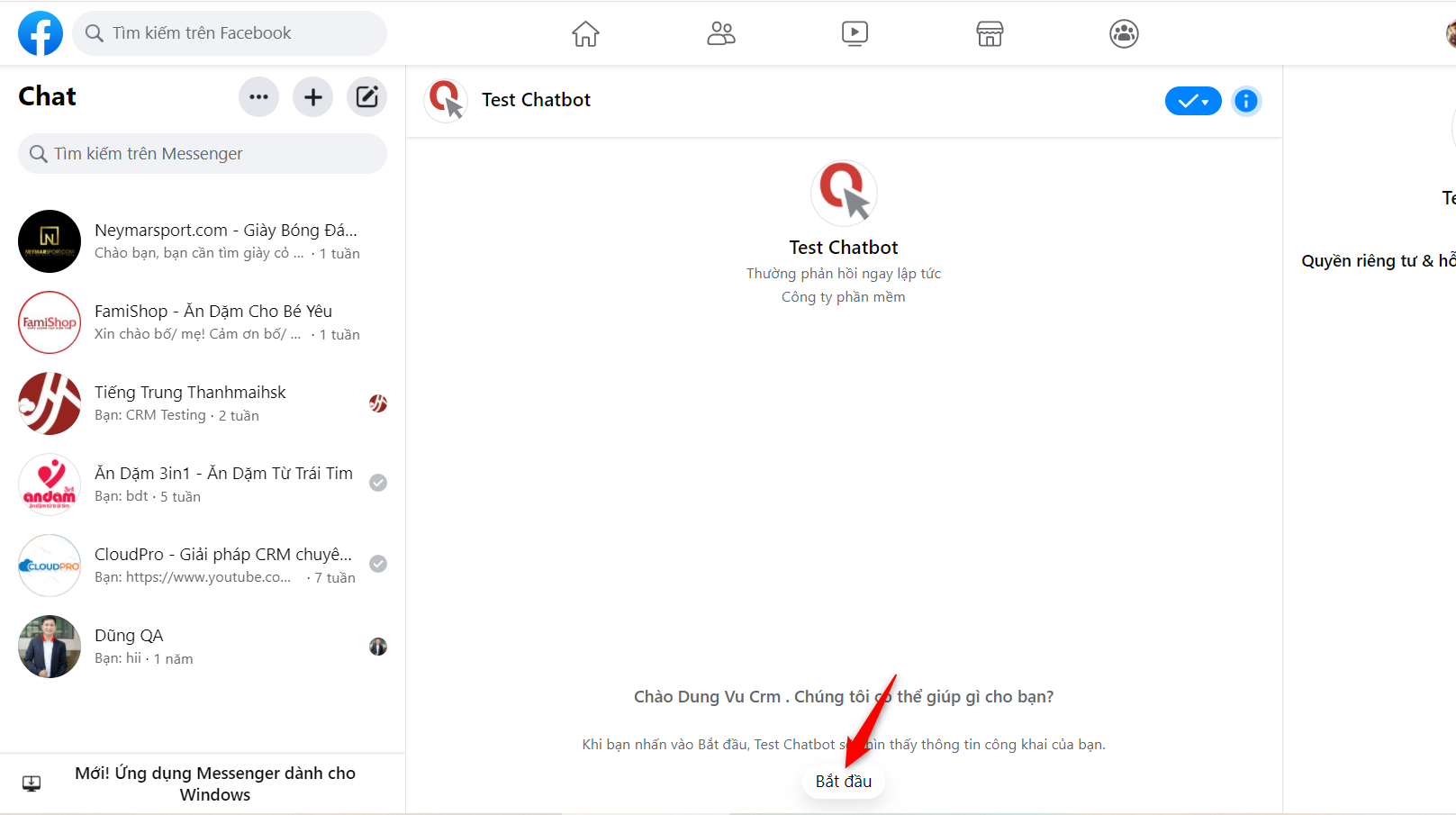Click the CloudPro logo avatar
Viewport: 1456px width, 815px height.
50,566
